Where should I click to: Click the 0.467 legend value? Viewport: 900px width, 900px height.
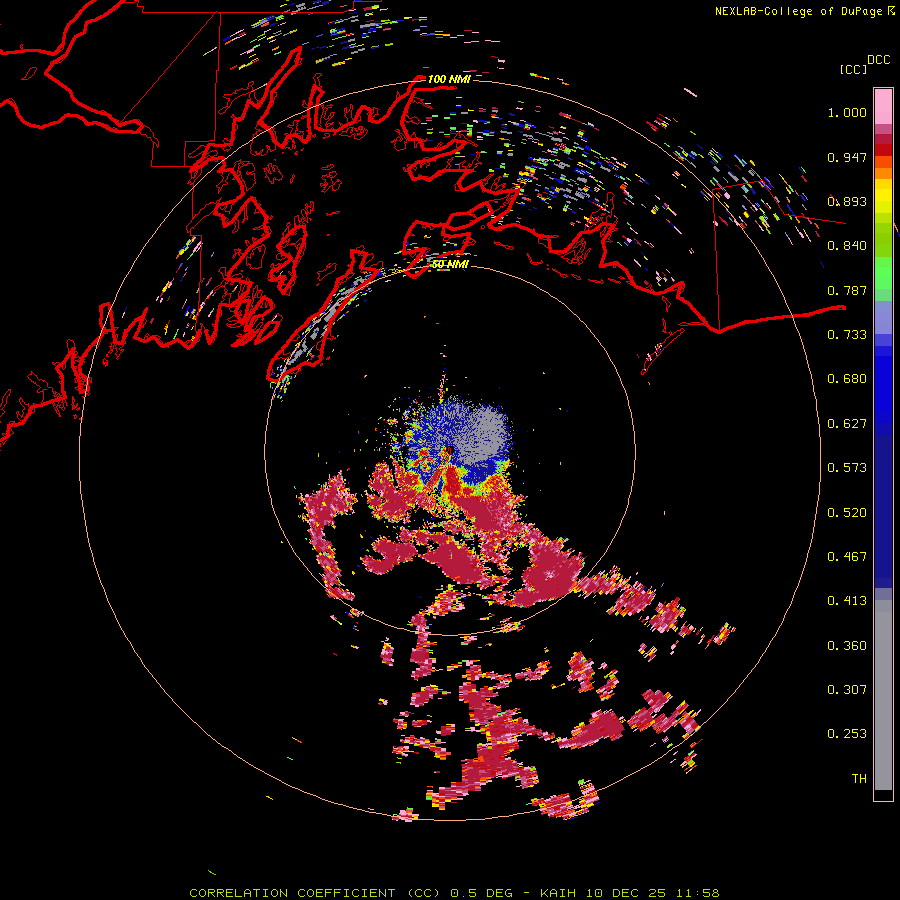tap(847, 557)
